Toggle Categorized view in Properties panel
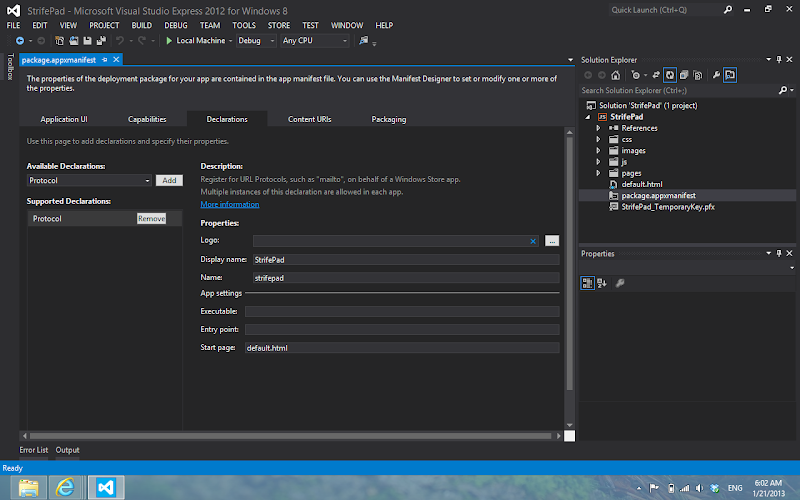This screenshot has width=800, height=500. (x=587, y=283)
